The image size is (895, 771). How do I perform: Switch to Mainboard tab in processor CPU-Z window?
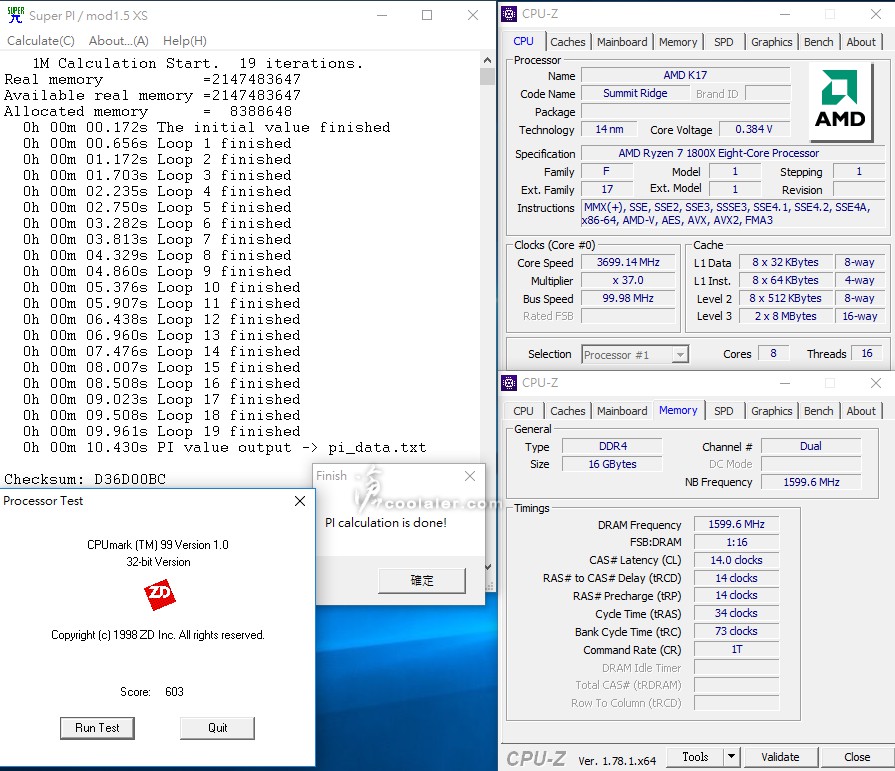point(622,42)
